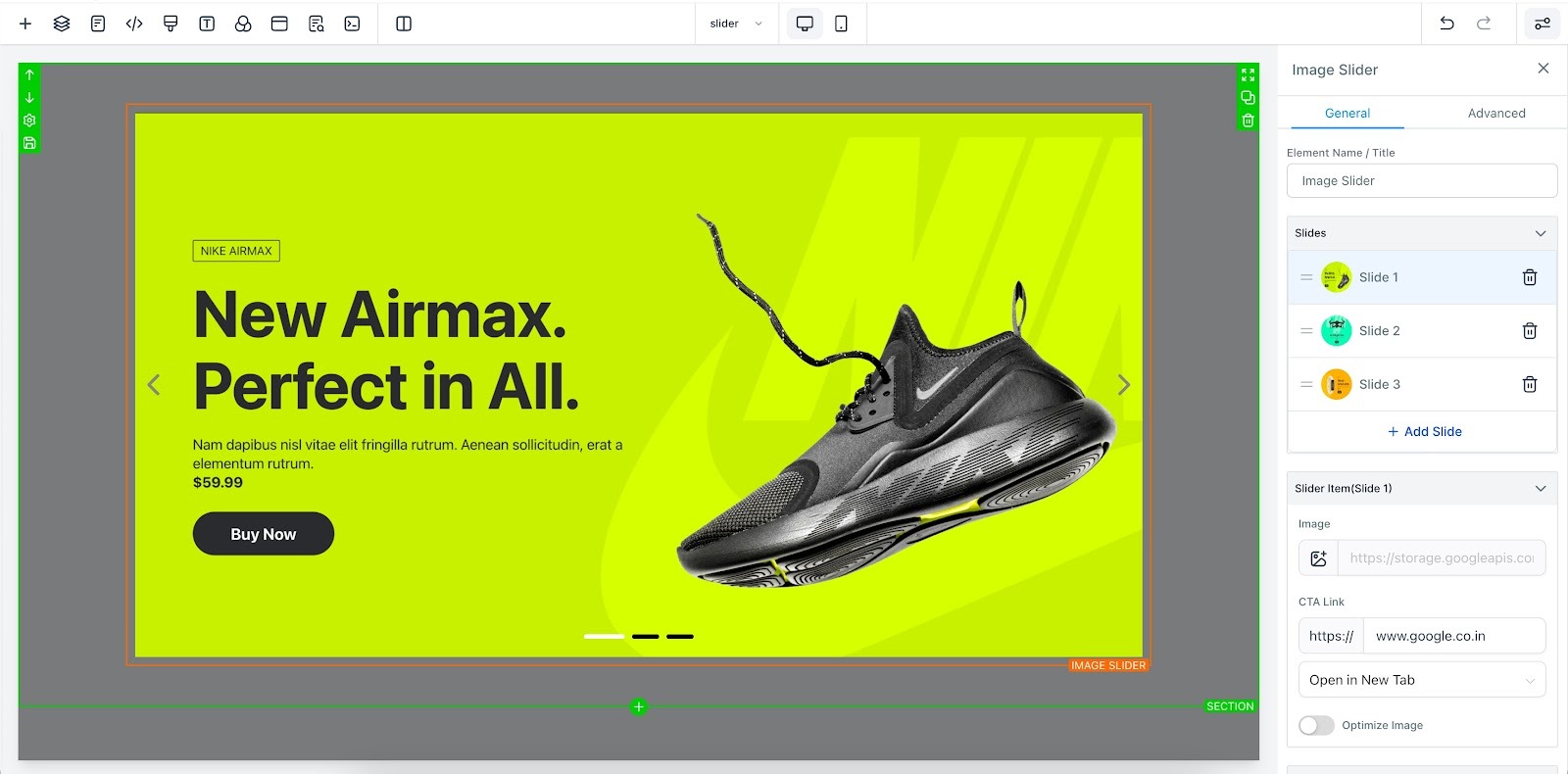Open the slider page dropdown
Viewport: 1568px width, 774px height.
click(736, 24)
